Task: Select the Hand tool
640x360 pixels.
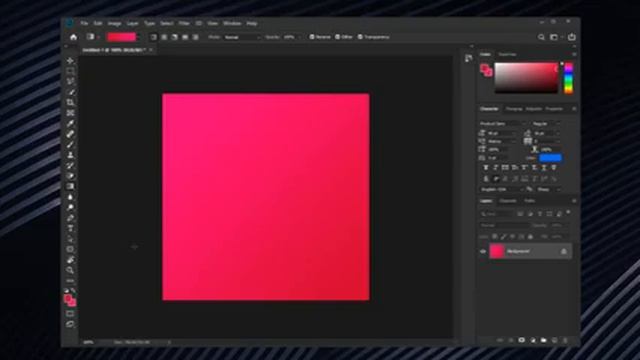Action: [x=70, y=260]
